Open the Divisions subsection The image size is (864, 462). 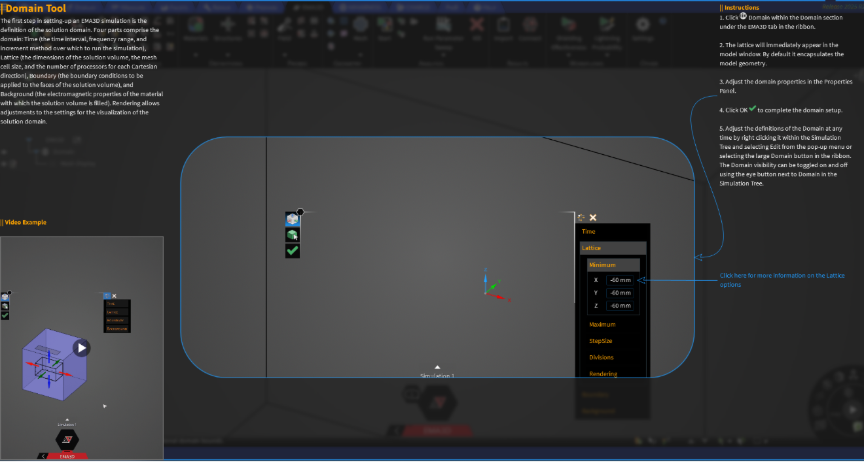click(601, 357)
